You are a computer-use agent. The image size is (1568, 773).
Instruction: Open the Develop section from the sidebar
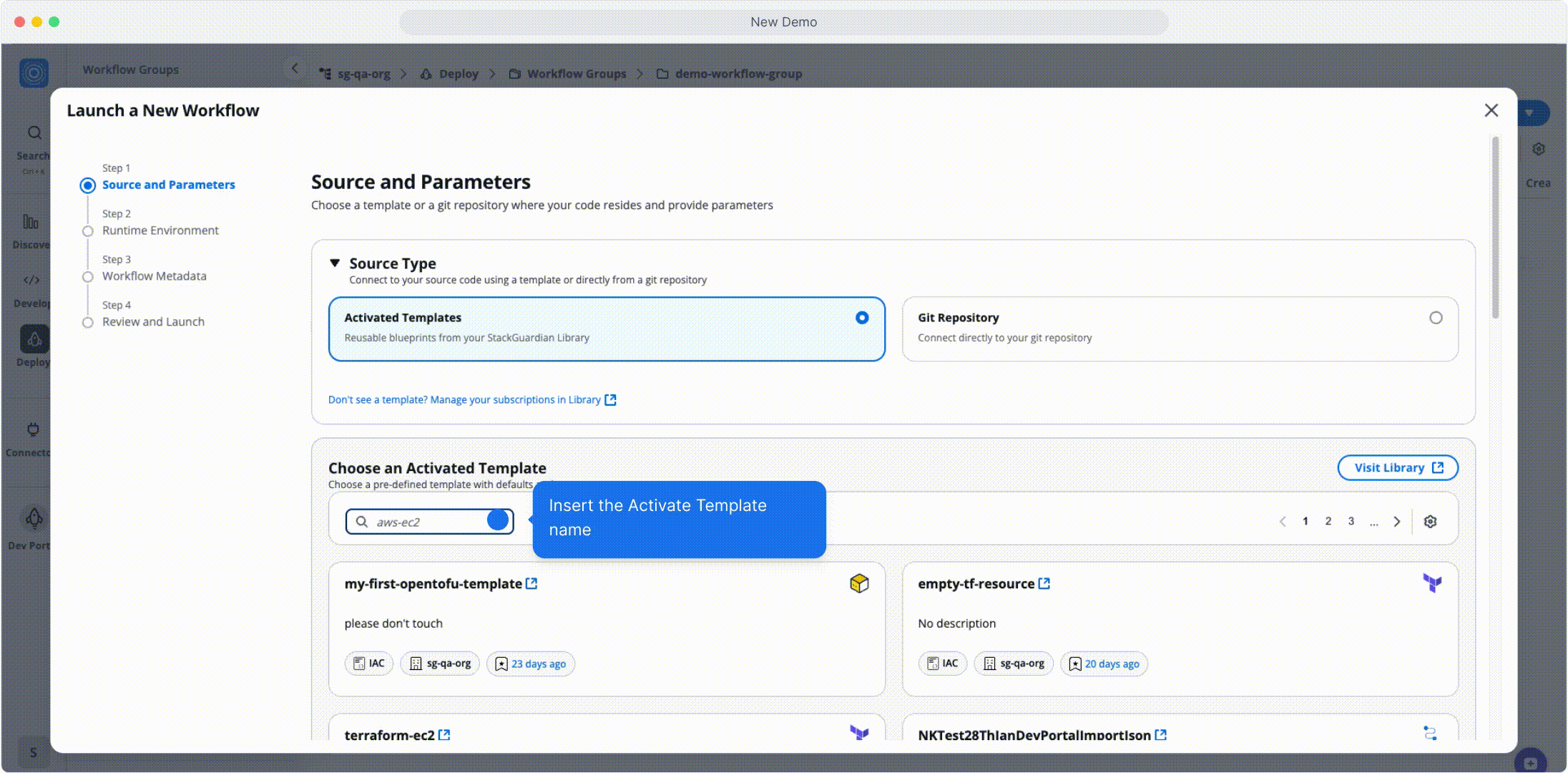[31, 280]
